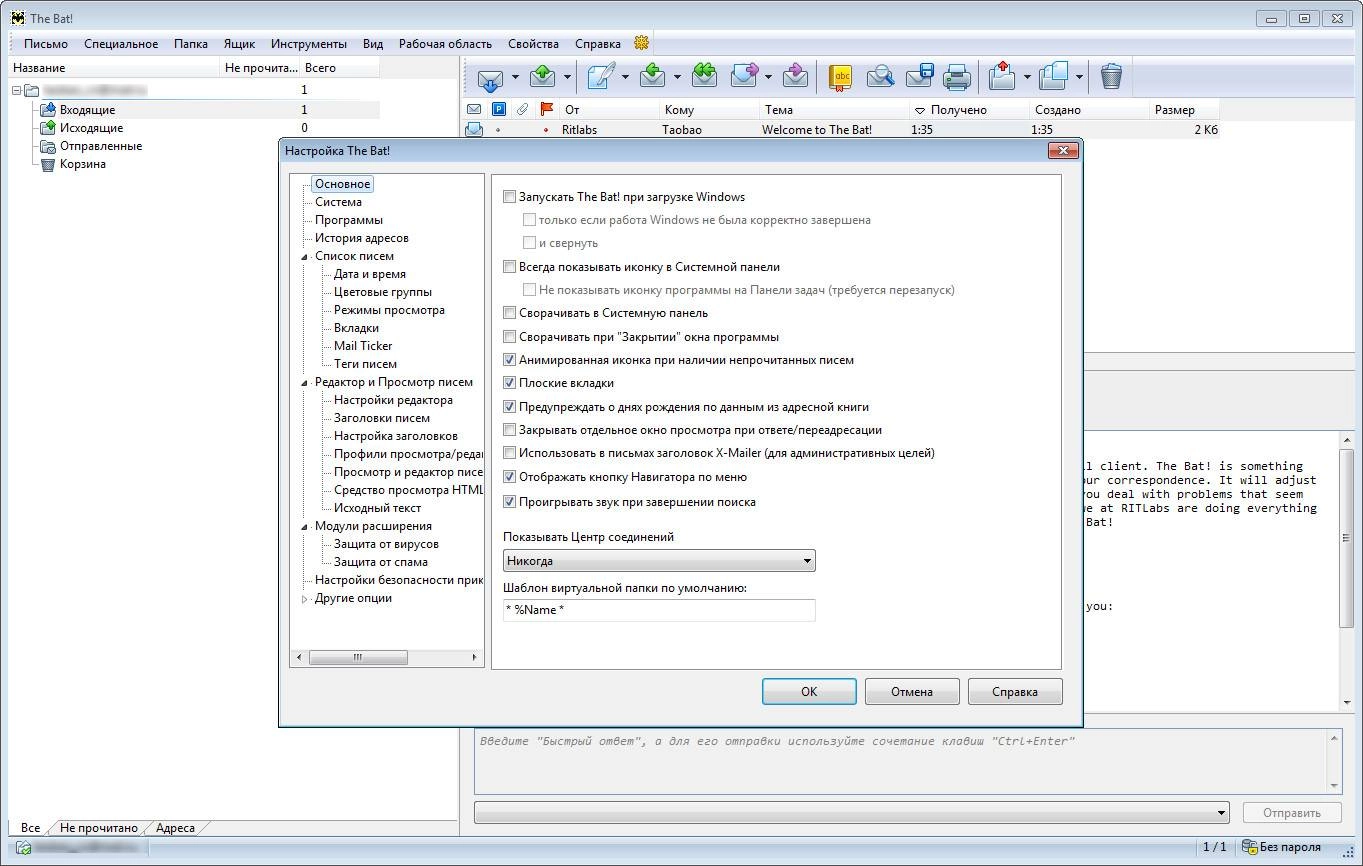Click the Отправленные sent folder icon

click(x=47, y=145)
